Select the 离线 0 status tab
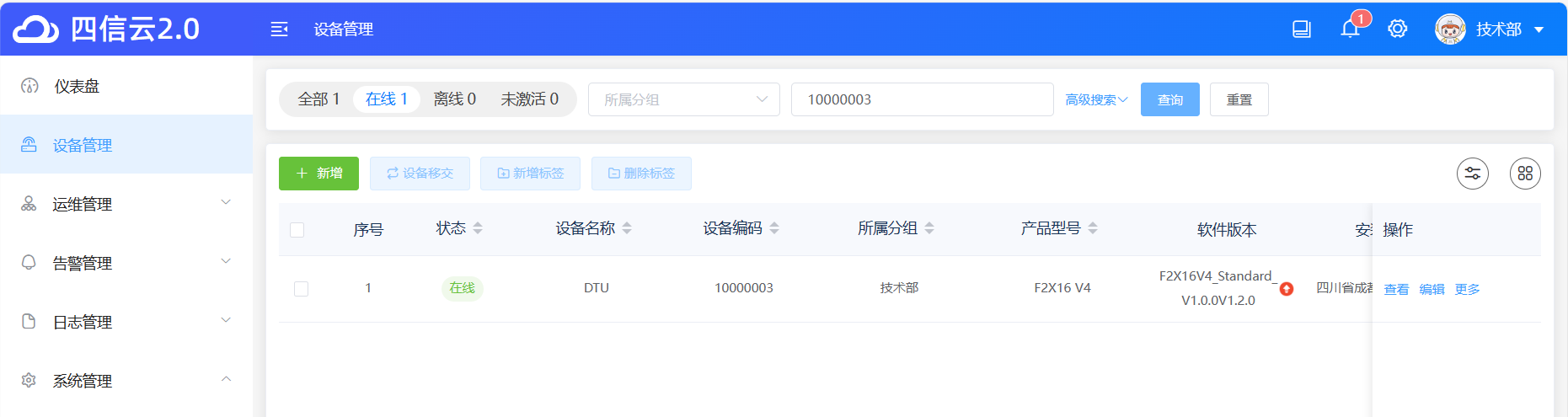 point(454,99)
